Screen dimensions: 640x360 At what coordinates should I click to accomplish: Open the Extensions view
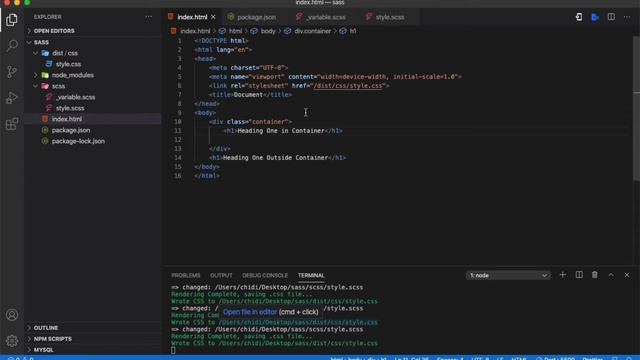click(x=12, y=124)
